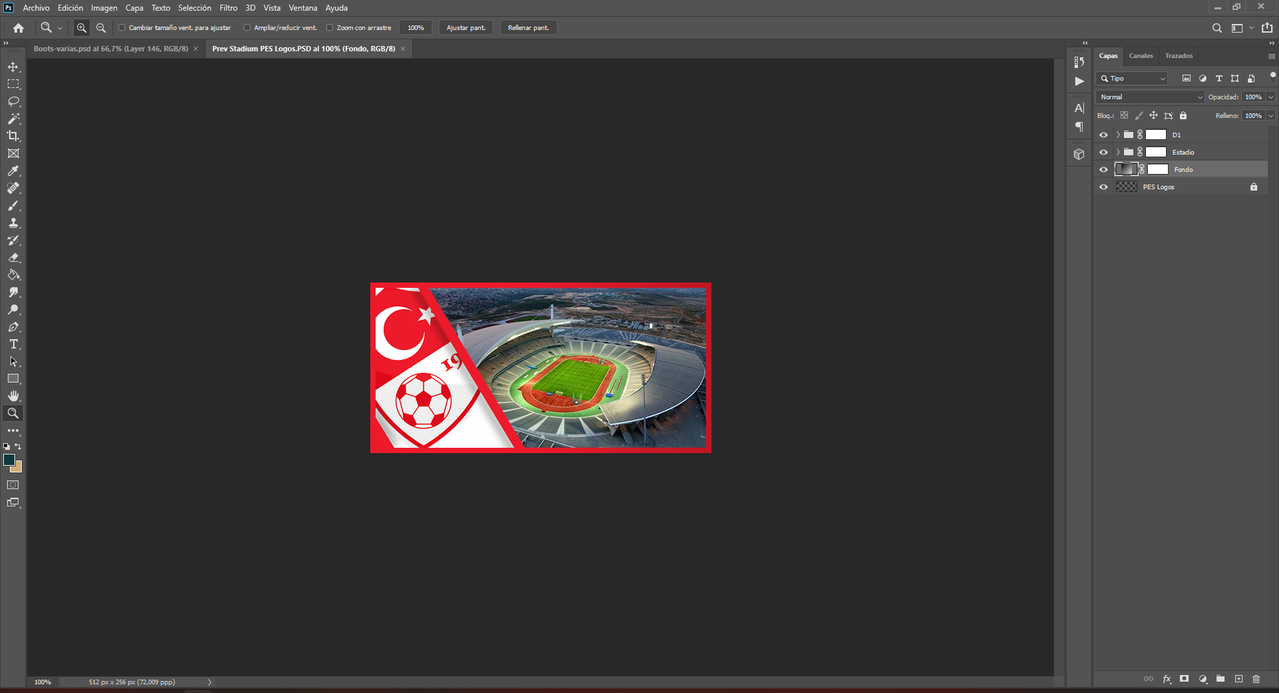Hide the Fondo layer
Image resolution: width=1279 pixels, height=693 pixels.
tap(1104, 170)
